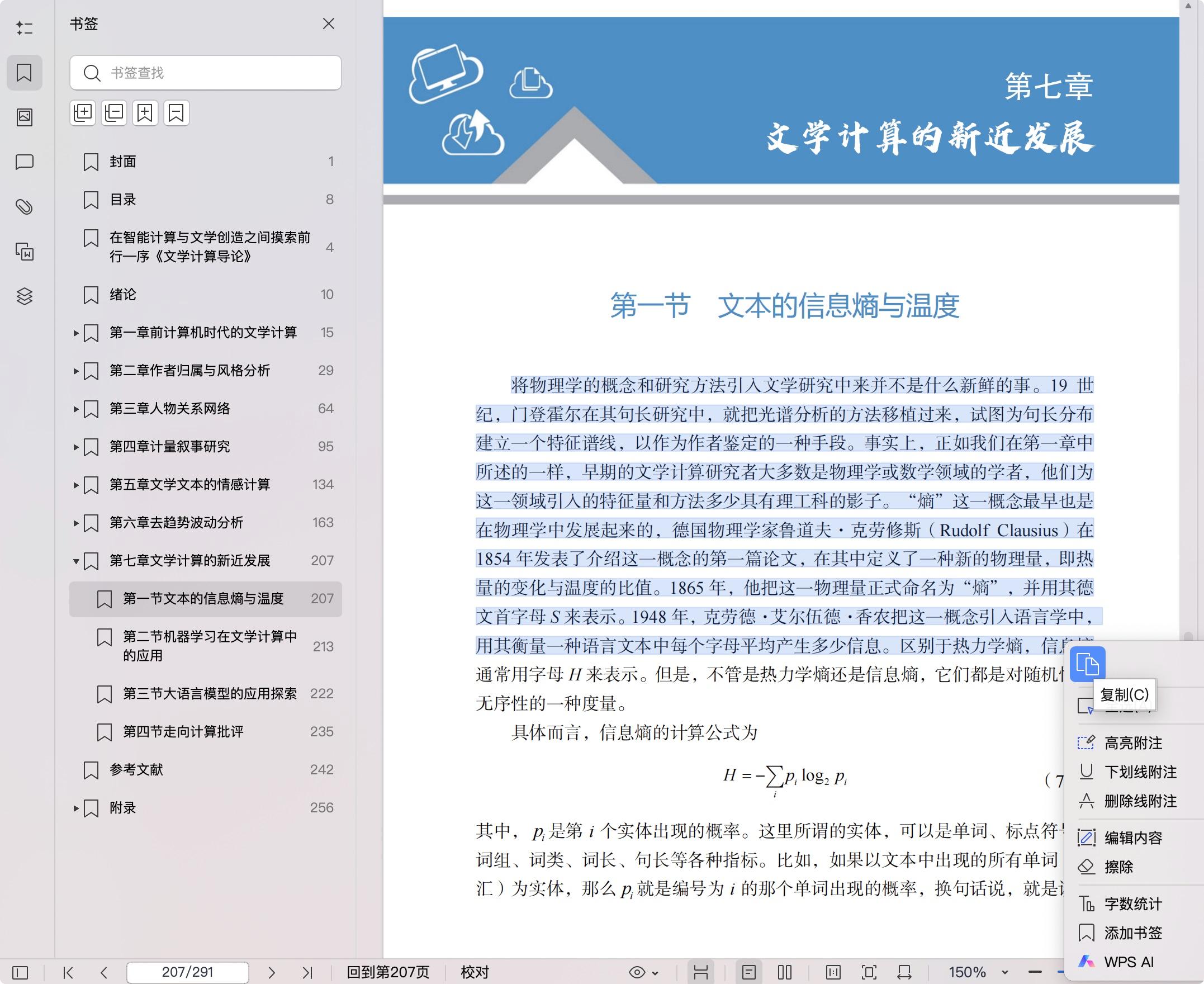Click the delete bookmark icon in toolbar

176,113
